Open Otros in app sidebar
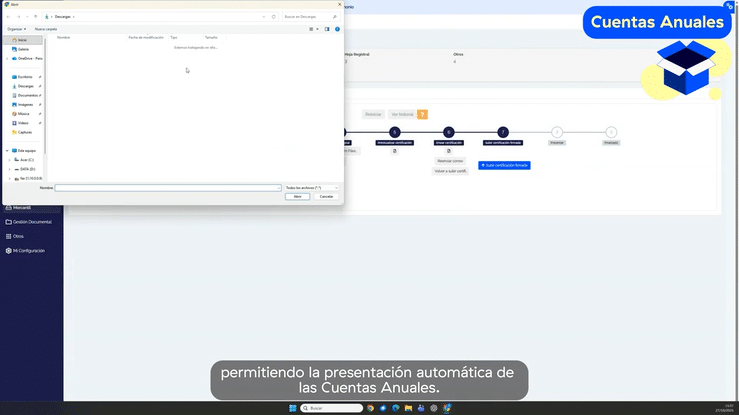 click(18, 236)
